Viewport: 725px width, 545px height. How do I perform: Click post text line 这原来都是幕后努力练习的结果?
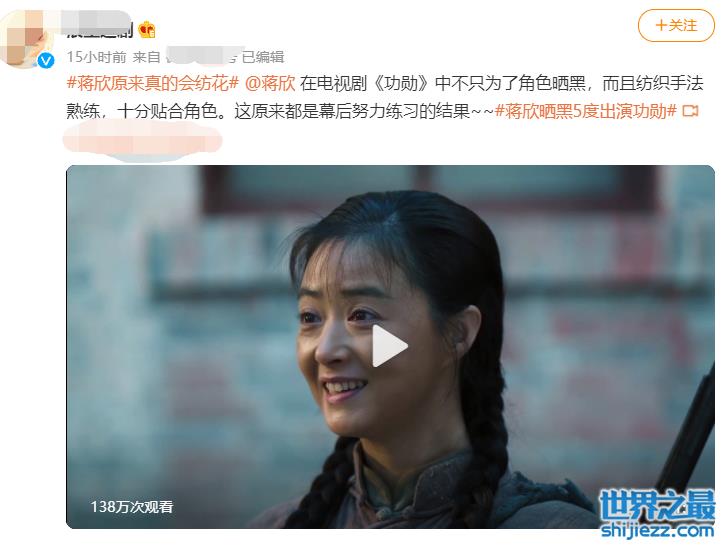coord(352,111)
